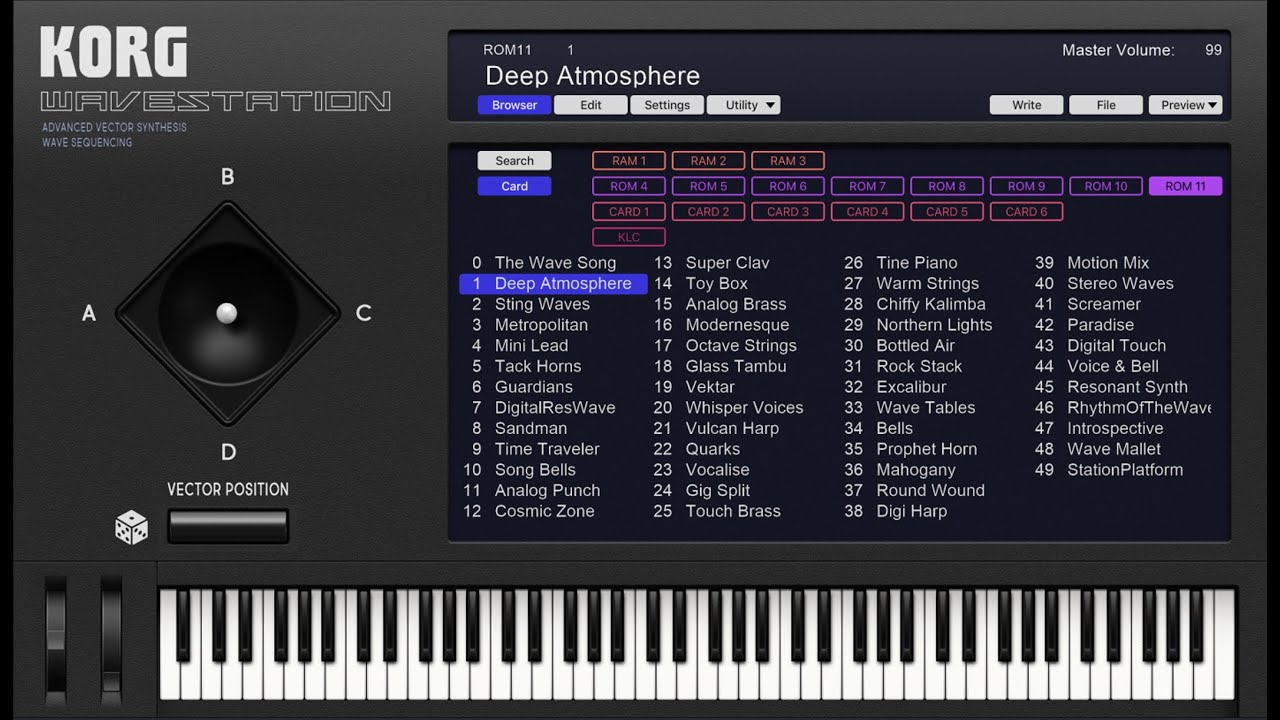Select the 'Digi Harp' preset
The image size is (1280, 720).
(x=912, y=511)
